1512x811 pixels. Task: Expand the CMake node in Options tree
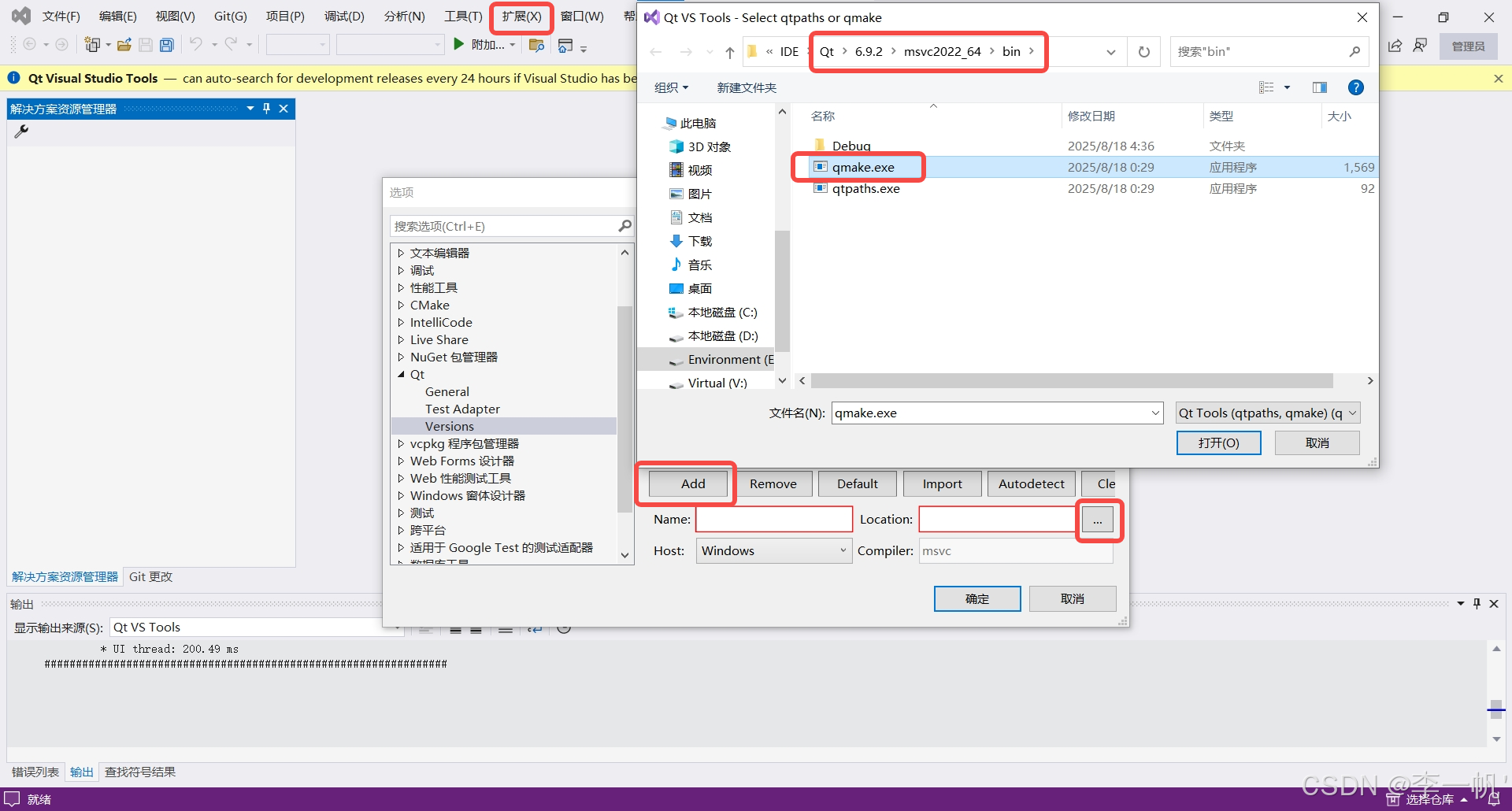pos(401,305)
